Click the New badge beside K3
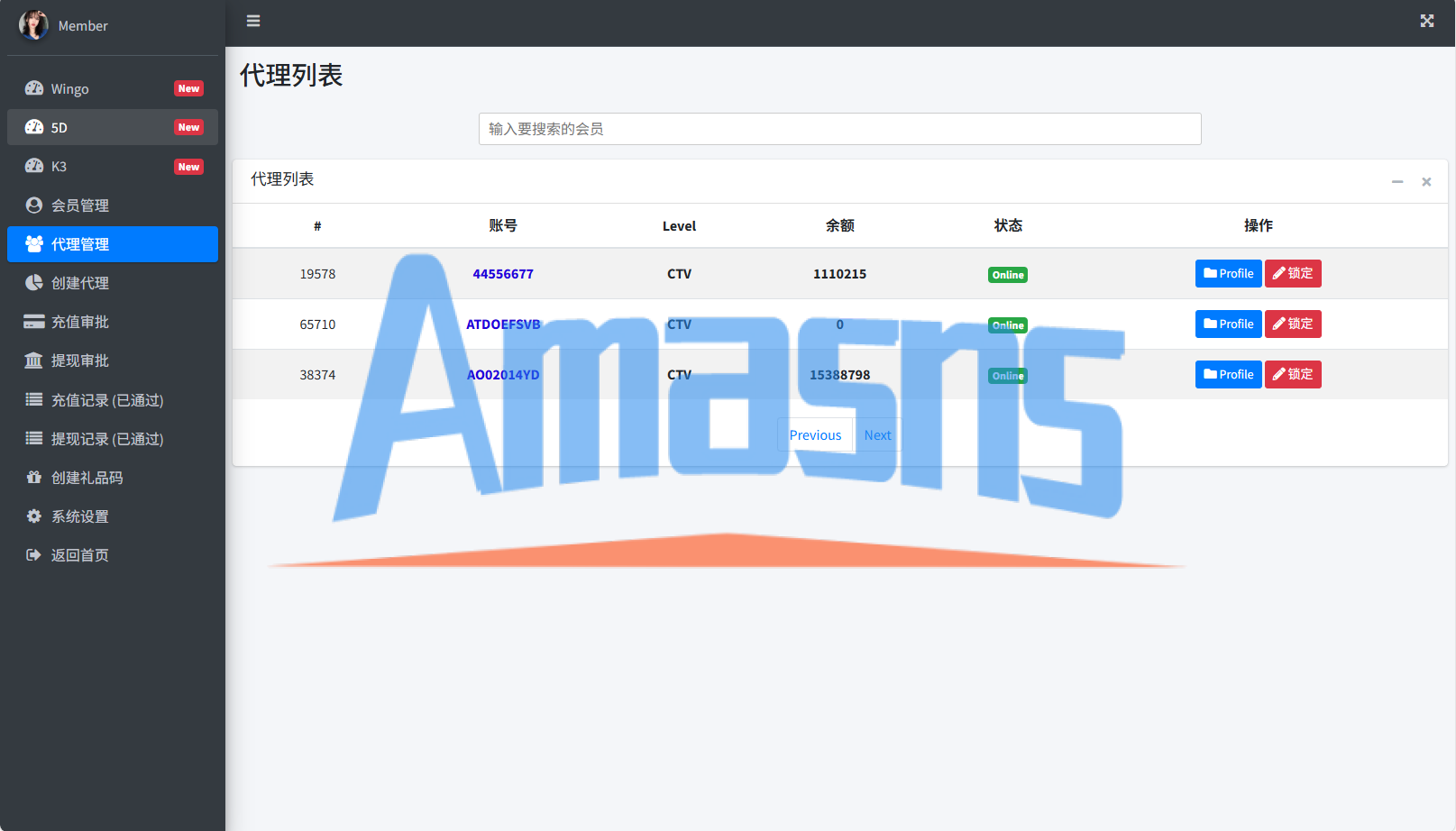This screenshot has height=831, width=1456. tap(188, 167)
